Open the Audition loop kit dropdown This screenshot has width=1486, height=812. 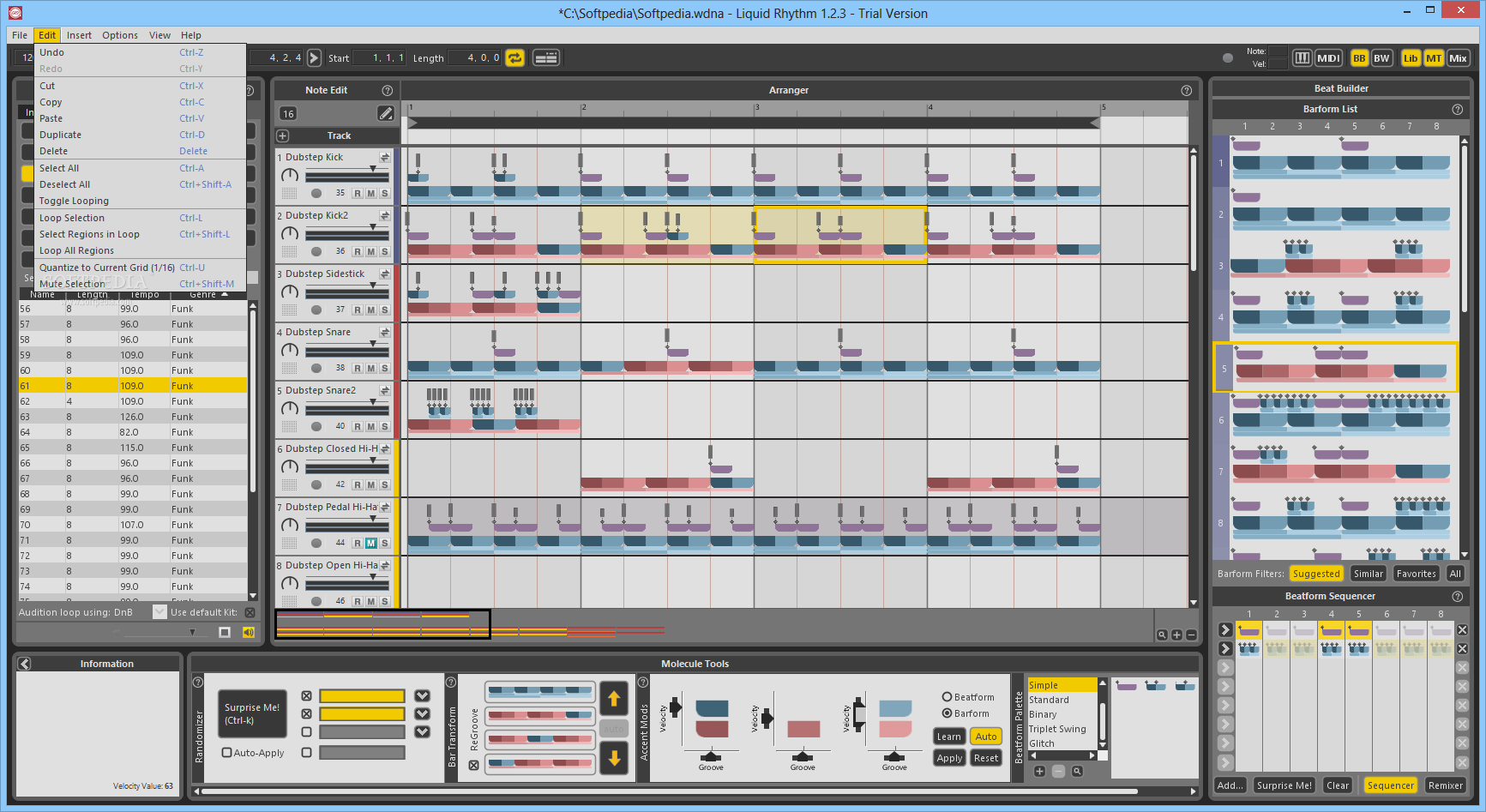tap(159, 611)
